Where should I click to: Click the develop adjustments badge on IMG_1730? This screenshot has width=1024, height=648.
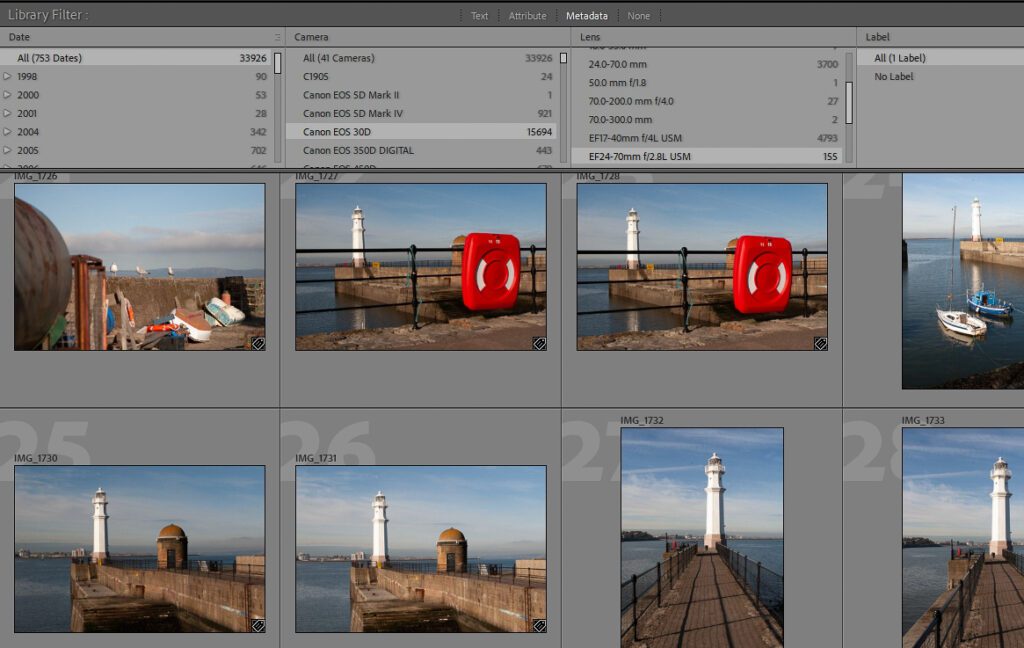tap(257, 625)
